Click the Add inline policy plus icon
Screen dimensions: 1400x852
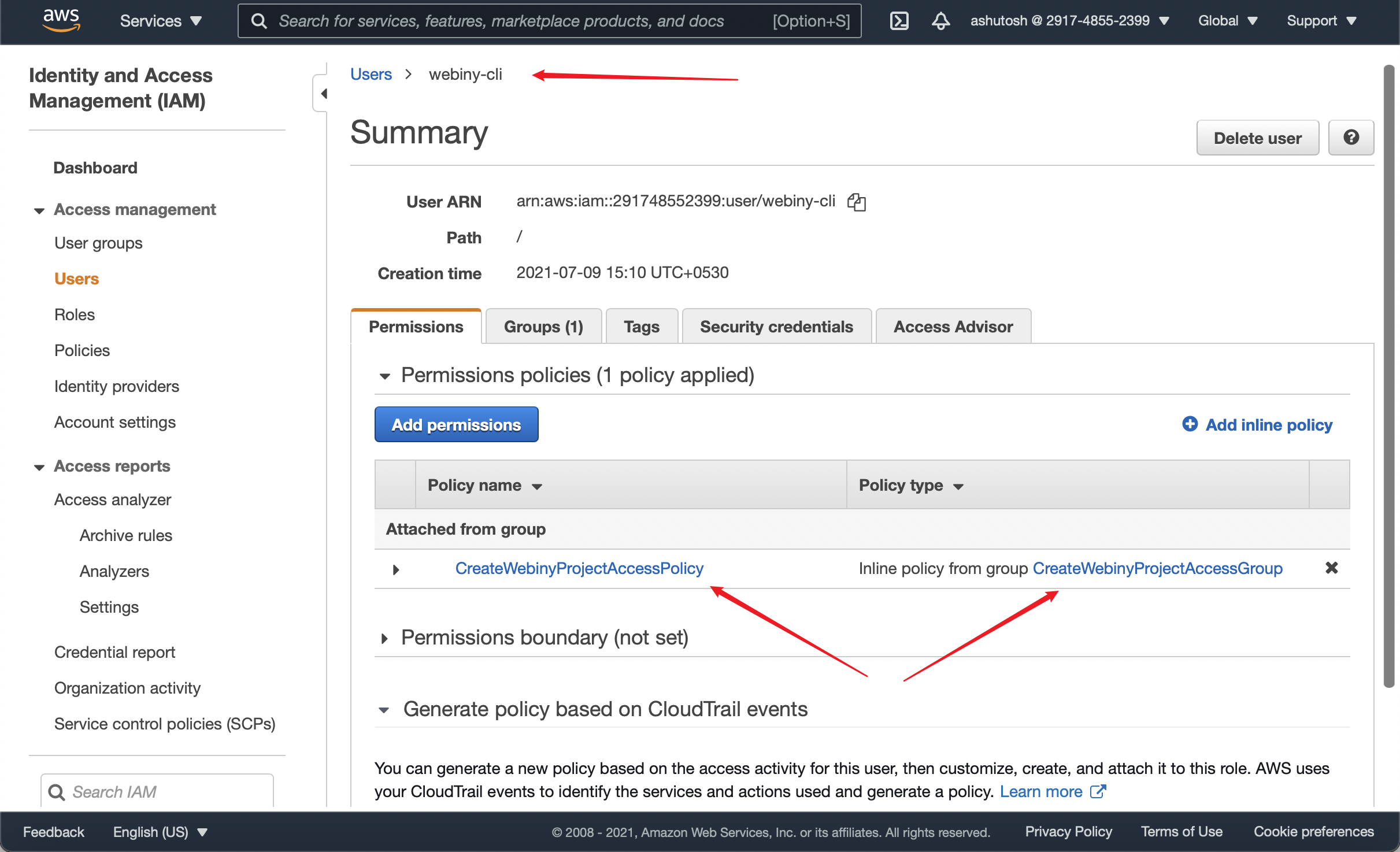[x=1190, y=424]
